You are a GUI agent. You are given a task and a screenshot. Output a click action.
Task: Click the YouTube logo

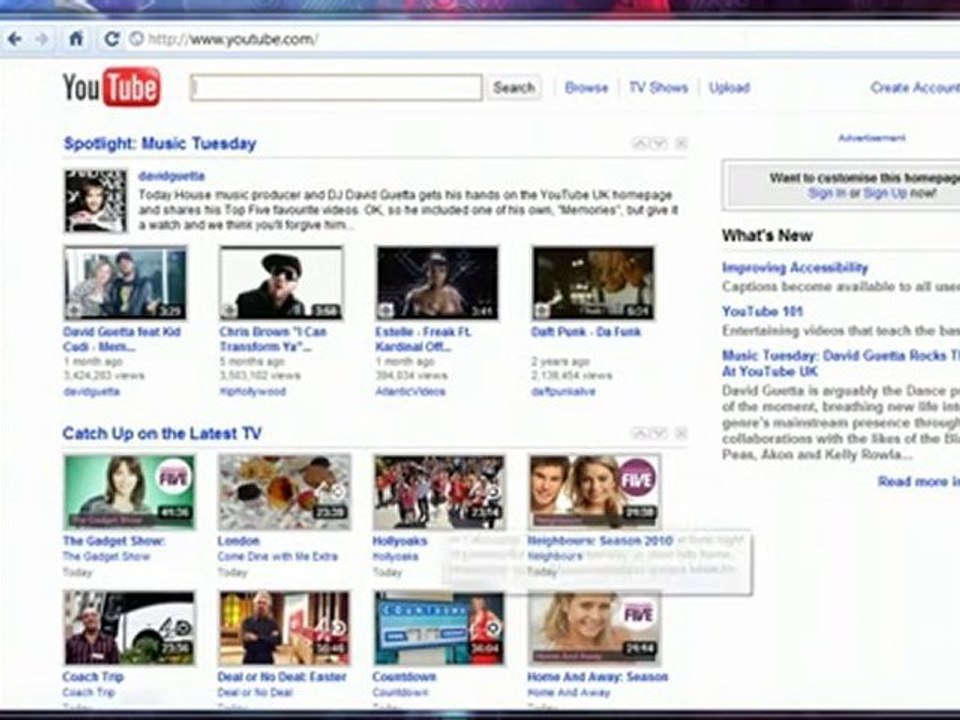click(x=112, y=87)
